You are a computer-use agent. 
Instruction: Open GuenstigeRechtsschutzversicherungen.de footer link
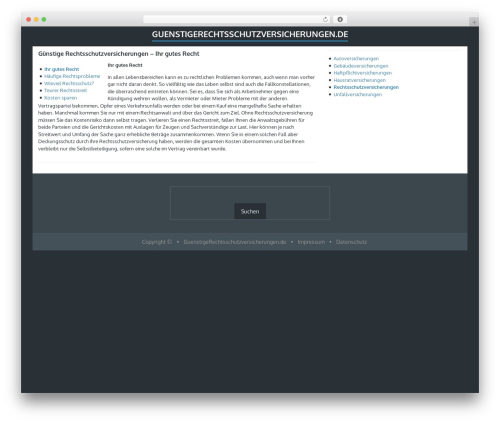235,242
